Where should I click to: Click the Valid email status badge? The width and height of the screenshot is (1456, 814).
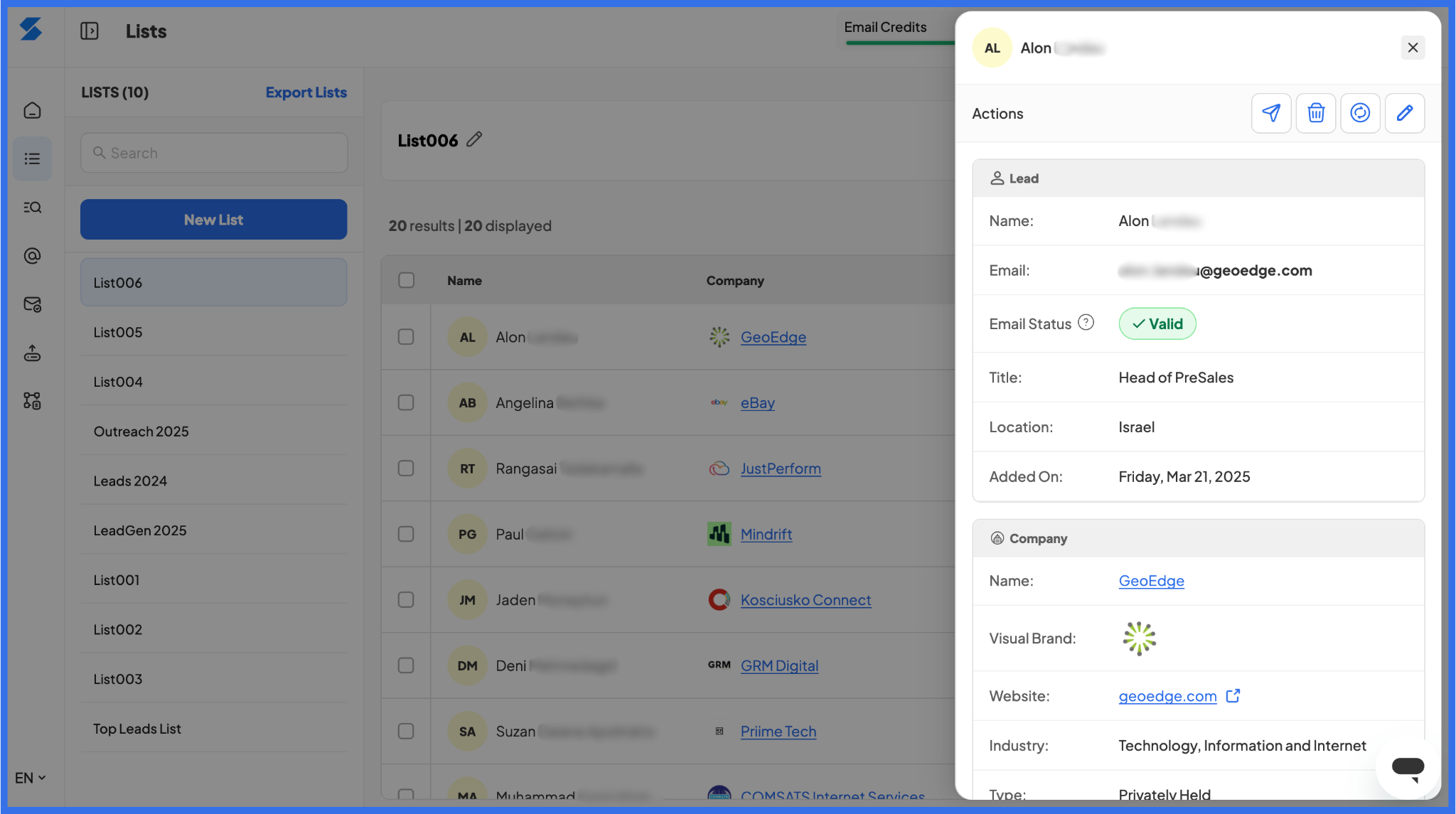tap(1157, 323)
